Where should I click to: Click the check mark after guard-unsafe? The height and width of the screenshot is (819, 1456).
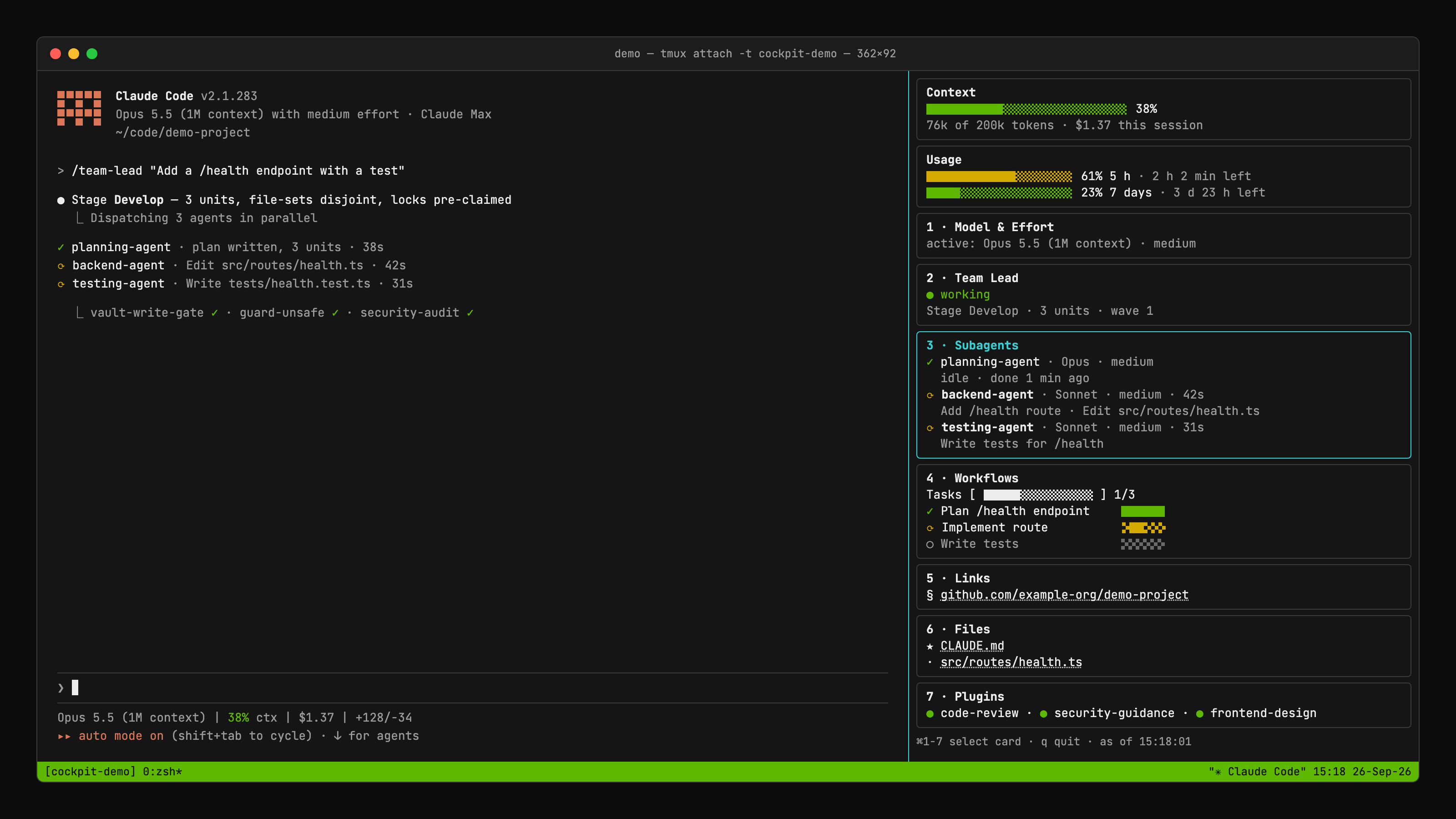[335, 313]
